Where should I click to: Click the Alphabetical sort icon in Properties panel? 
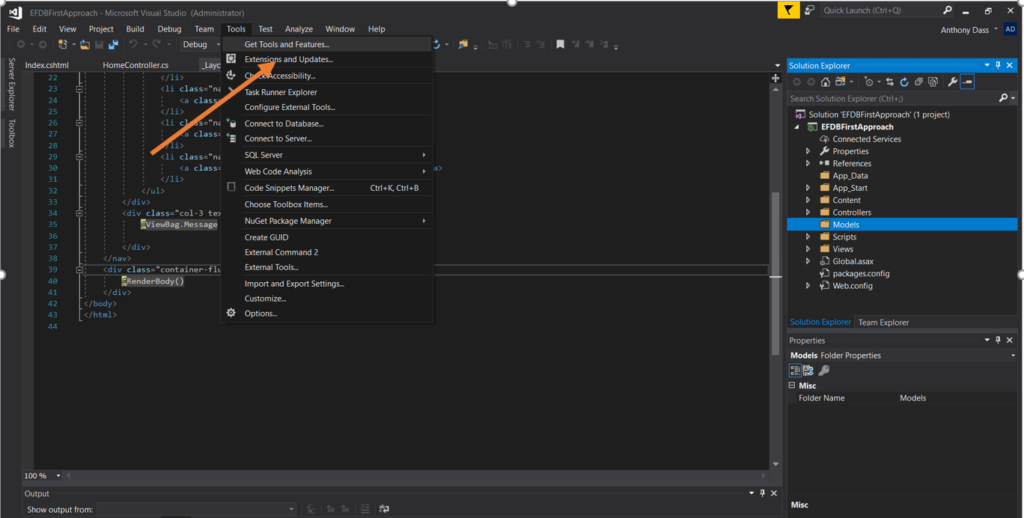808,370
